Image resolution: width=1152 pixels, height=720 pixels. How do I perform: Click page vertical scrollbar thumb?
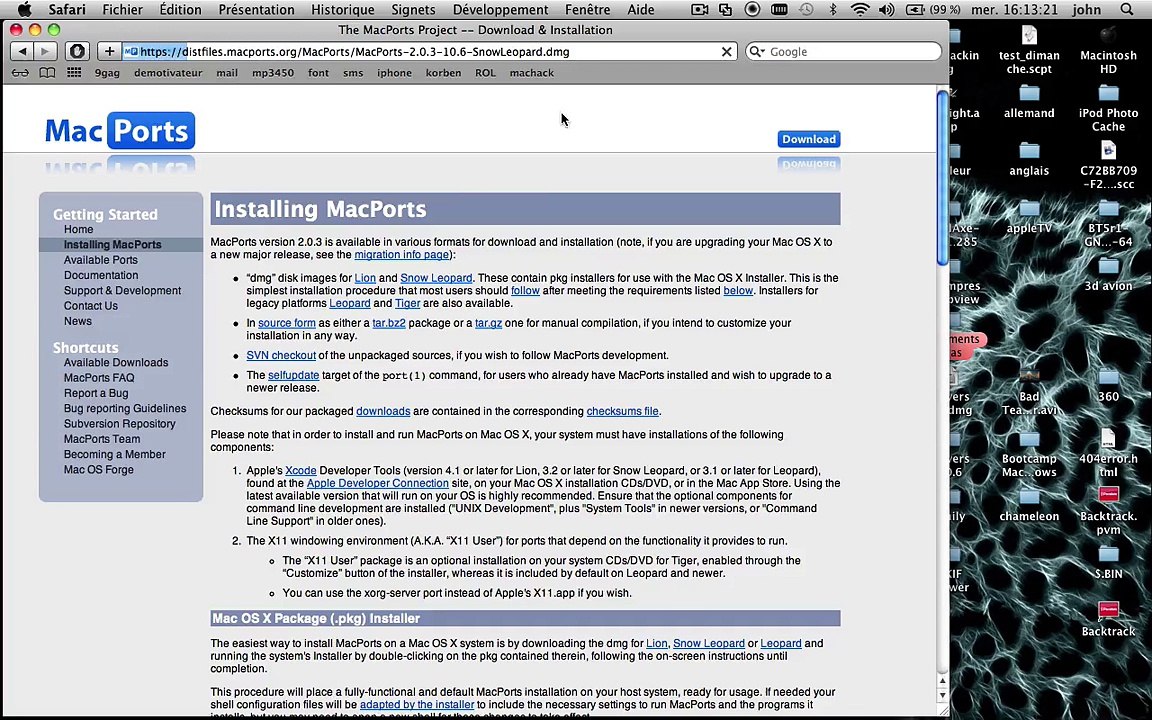pos(943,177)
